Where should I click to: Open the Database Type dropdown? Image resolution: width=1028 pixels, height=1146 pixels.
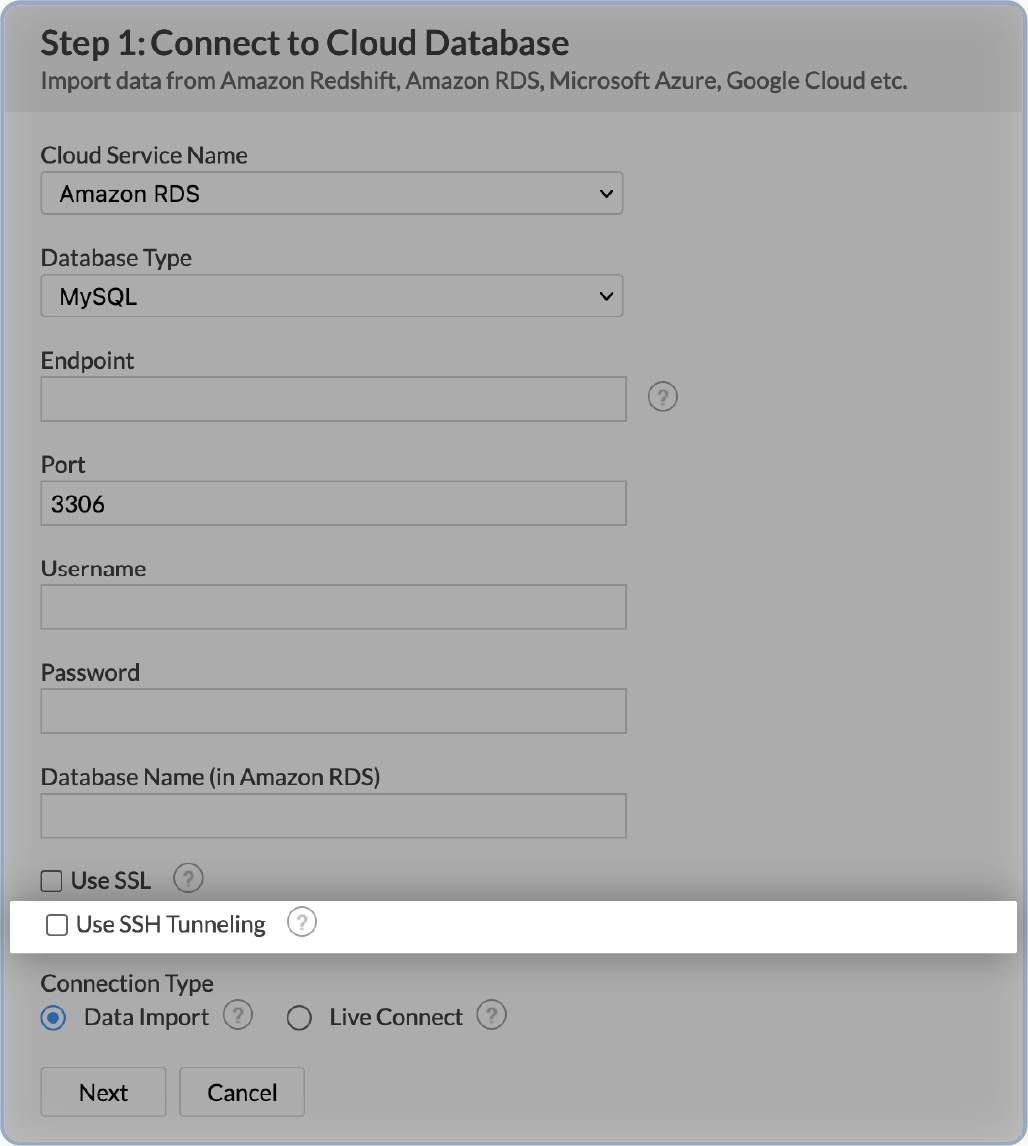[x=332, y=296]
